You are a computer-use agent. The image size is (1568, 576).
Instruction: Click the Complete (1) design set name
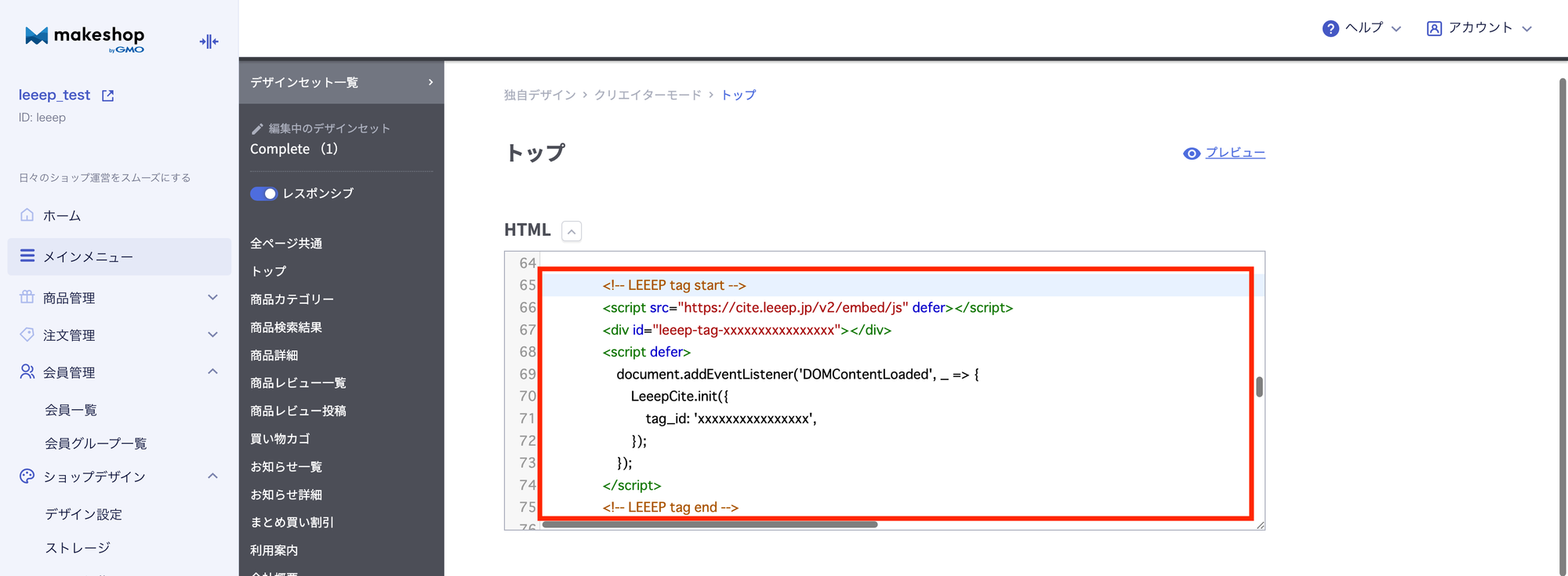tap(294, 149)
